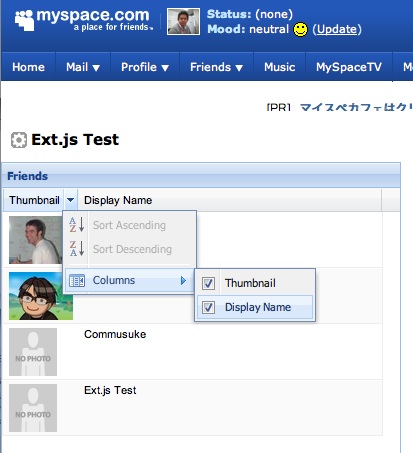Choose Sort Ascending from the menu
413x453 pixels.
tap(129, 225)
